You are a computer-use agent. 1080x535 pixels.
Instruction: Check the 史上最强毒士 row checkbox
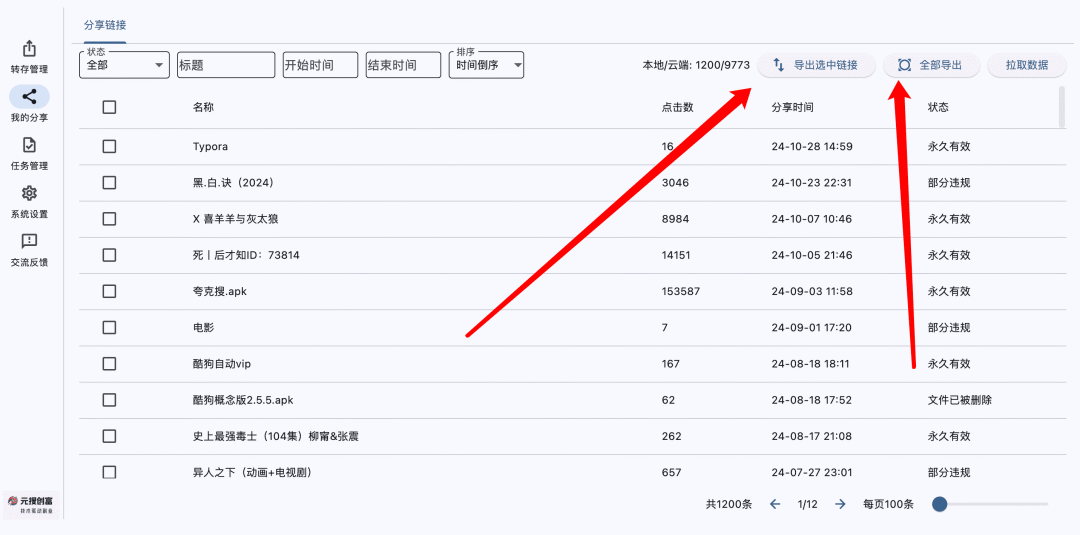109,436
